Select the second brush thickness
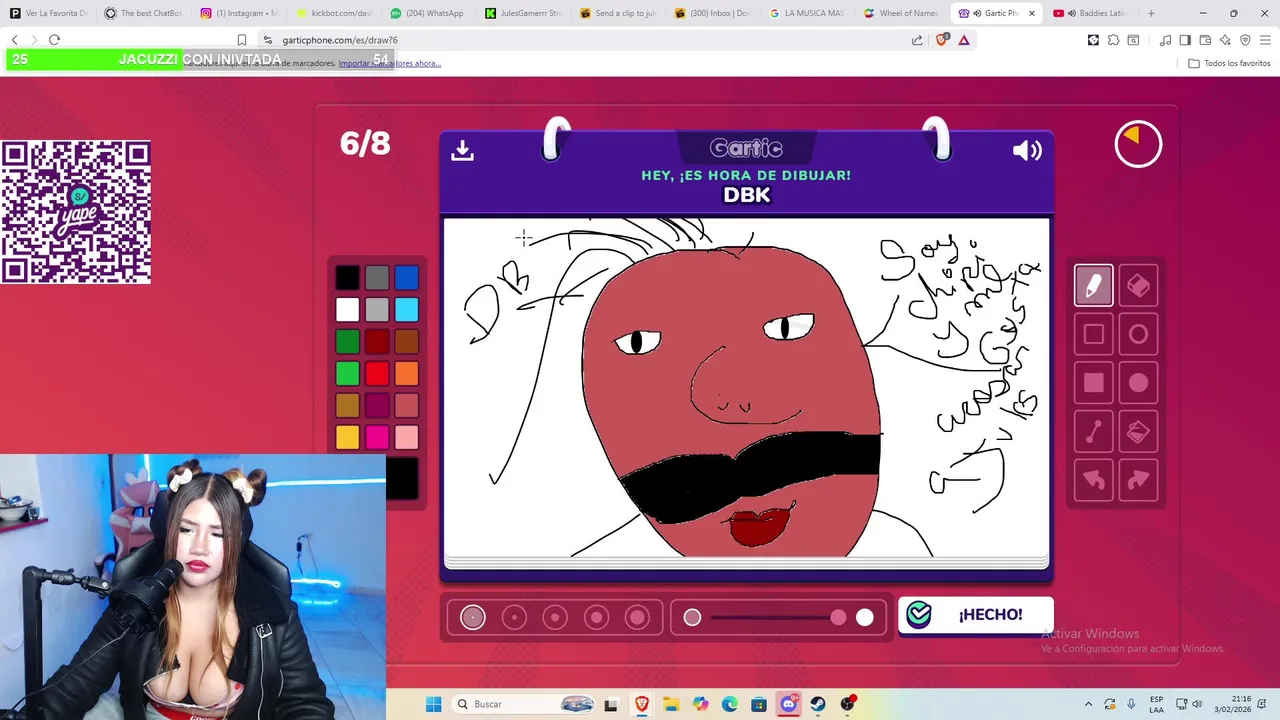This screenshot has width=1280, height=720. point(514,618)
